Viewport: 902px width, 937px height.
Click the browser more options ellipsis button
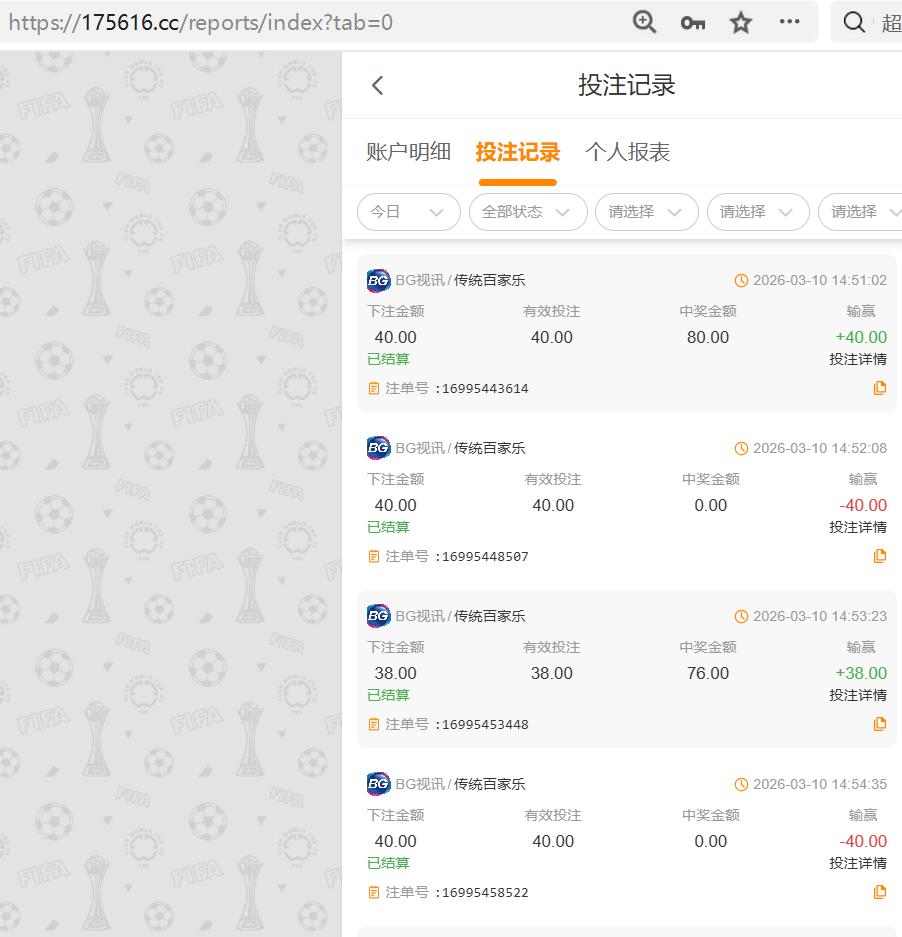click(788, 21)
